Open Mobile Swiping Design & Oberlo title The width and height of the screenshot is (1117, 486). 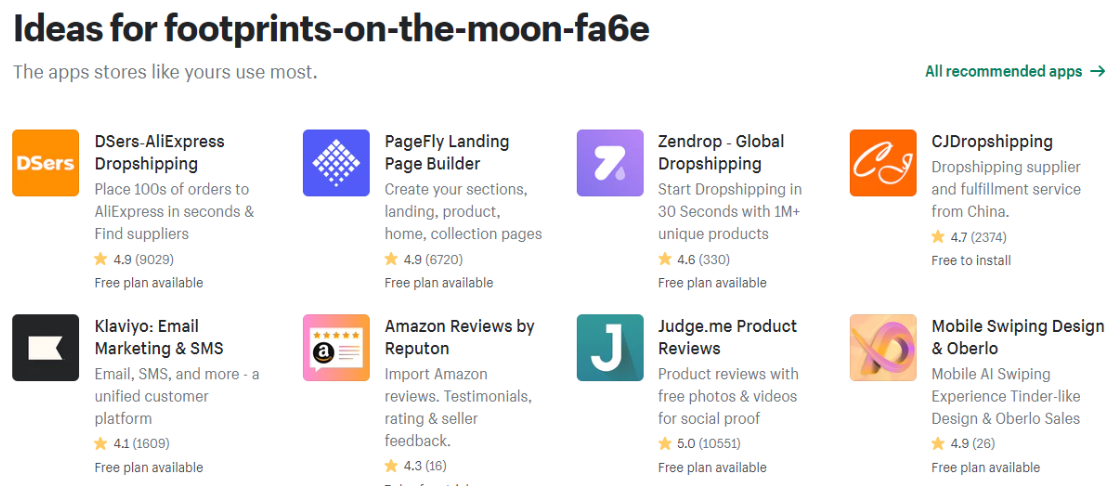point(1017,337)
